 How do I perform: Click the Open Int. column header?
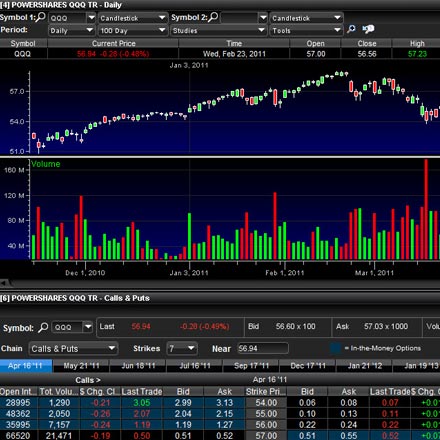tap(19, 391)
